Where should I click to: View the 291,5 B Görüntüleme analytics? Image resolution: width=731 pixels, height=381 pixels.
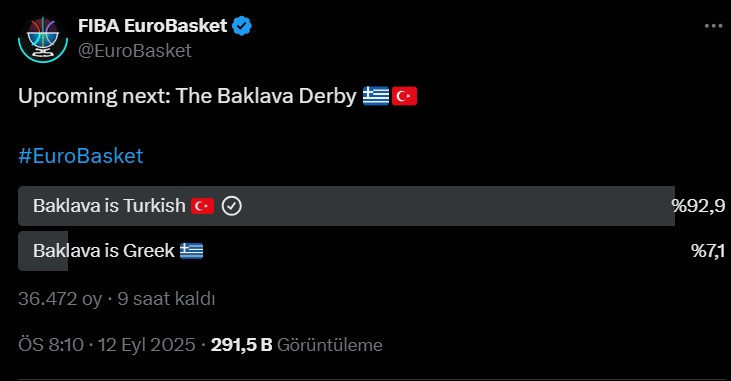[x=297, y=345]
